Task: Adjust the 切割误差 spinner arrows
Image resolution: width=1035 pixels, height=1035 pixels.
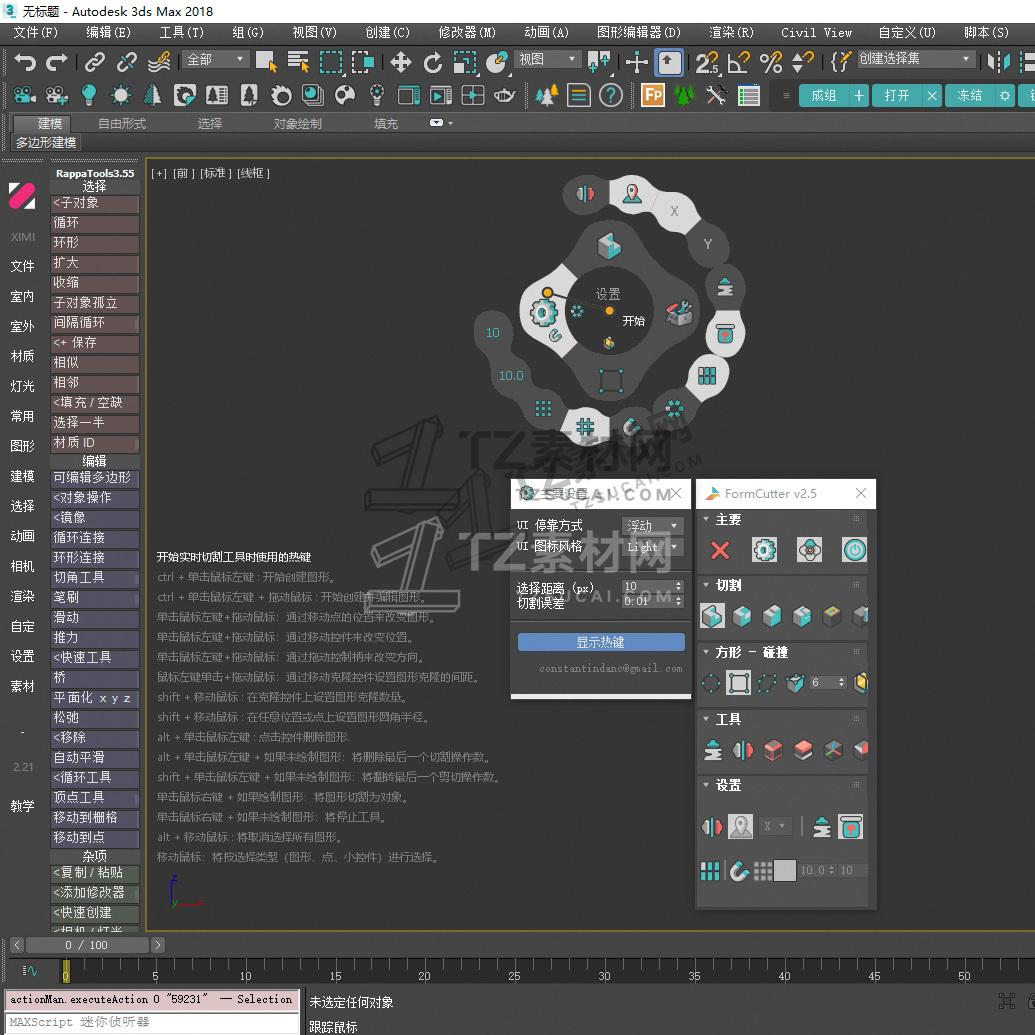Action: click(x=679, y=601)
